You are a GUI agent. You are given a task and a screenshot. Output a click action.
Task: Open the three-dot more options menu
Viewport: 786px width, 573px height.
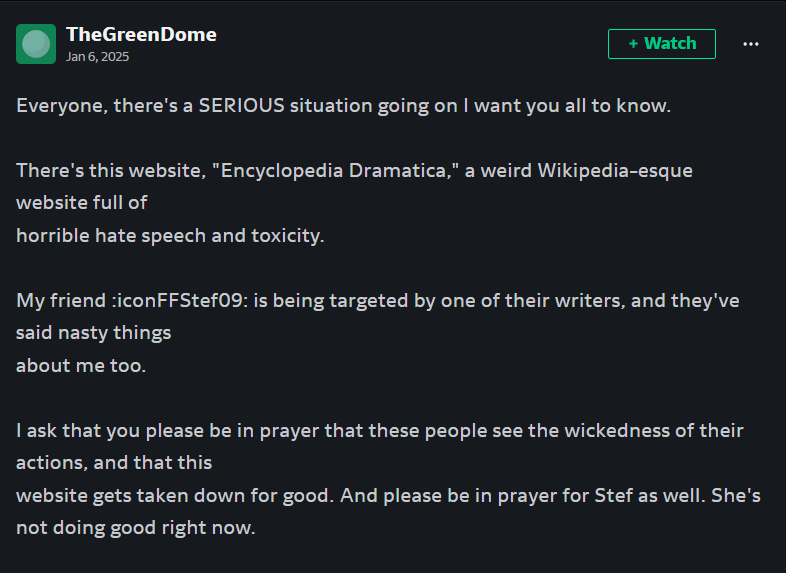751,44
